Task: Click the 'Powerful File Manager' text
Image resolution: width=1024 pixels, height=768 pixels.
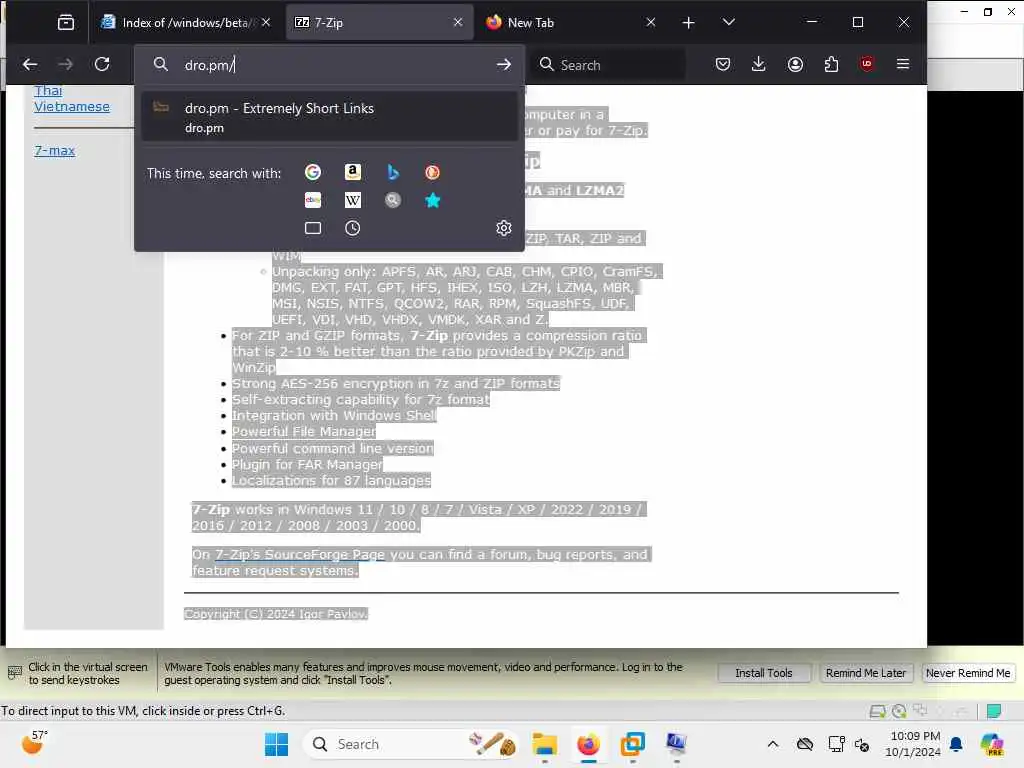Action: click(x=304, y=432)
